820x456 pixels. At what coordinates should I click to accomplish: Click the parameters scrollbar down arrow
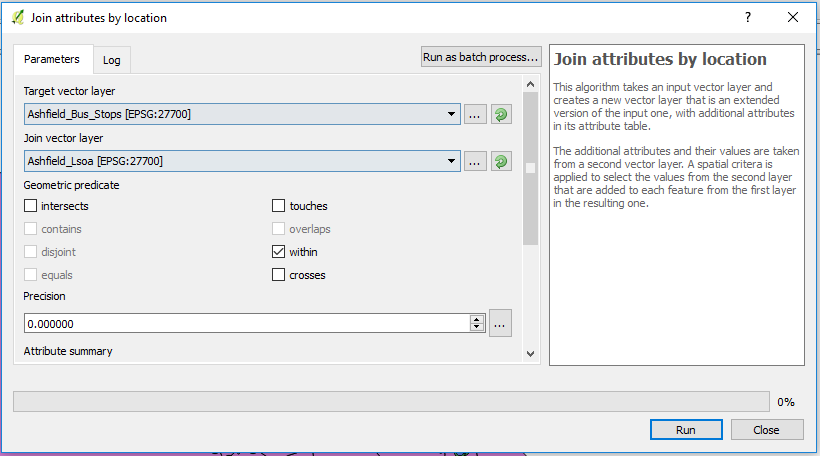click(530, 354)
